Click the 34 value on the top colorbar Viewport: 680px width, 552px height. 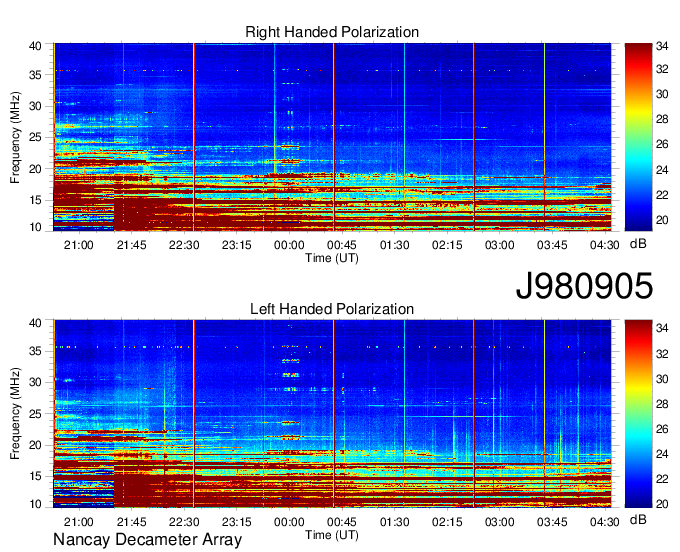[x=662, y=46]
